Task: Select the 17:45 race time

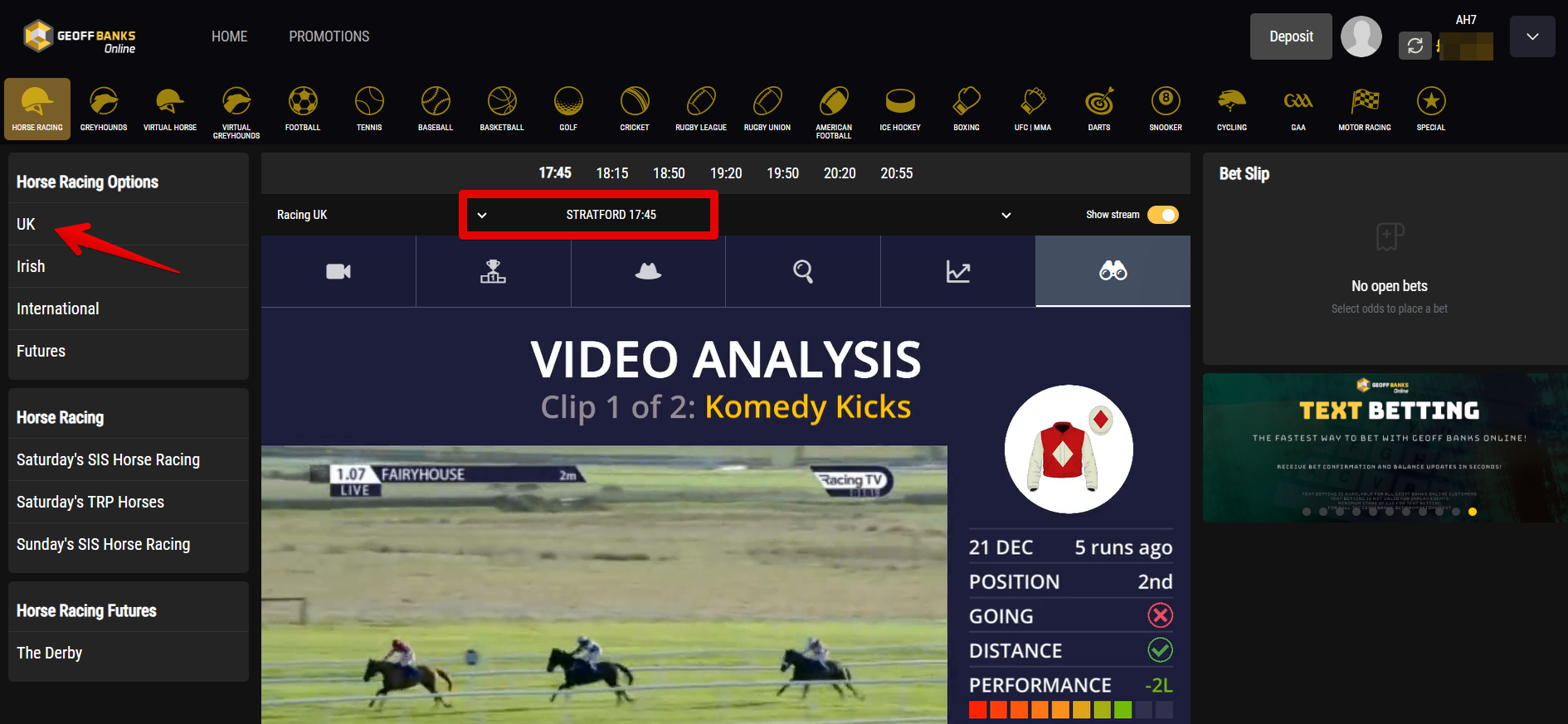Action: pyautogui.click(x=555, y=172)
